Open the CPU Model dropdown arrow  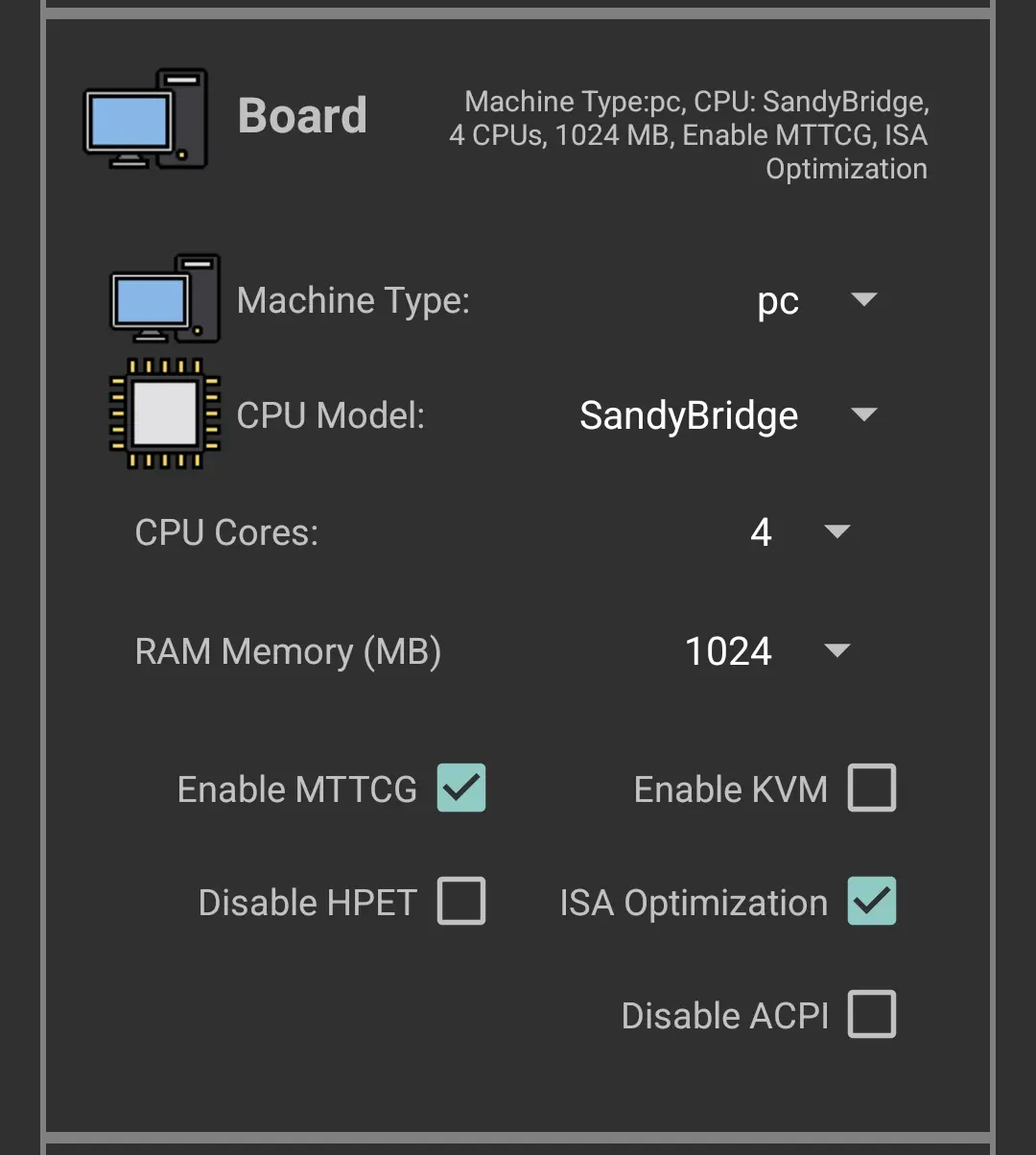point(864,415)
